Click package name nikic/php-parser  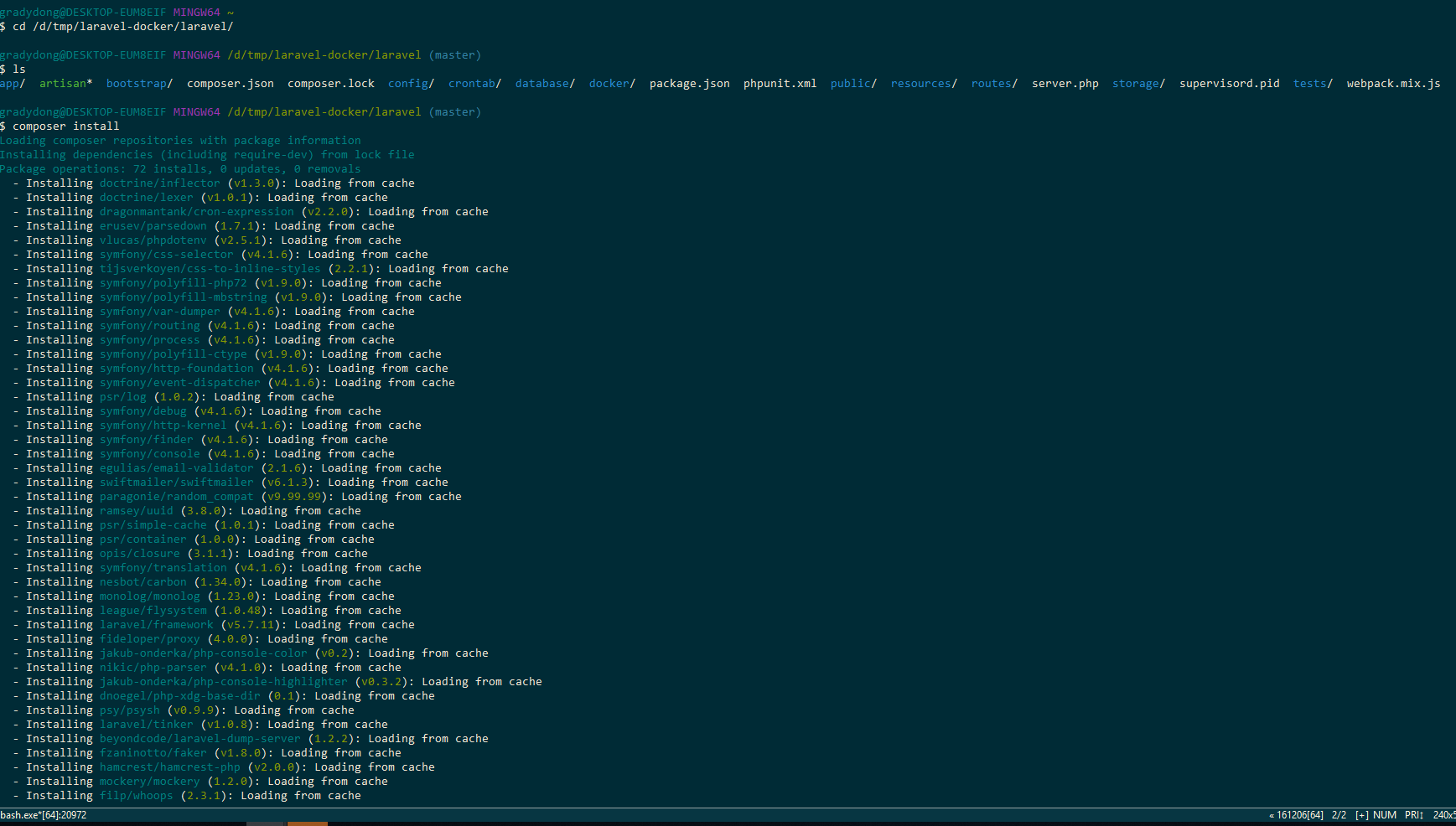tap(153, 668)
